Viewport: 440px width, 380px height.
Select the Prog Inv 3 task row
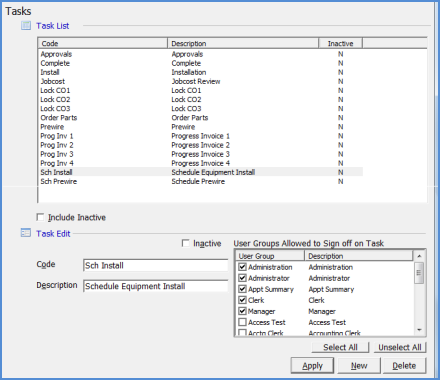(x=201, y=154)
